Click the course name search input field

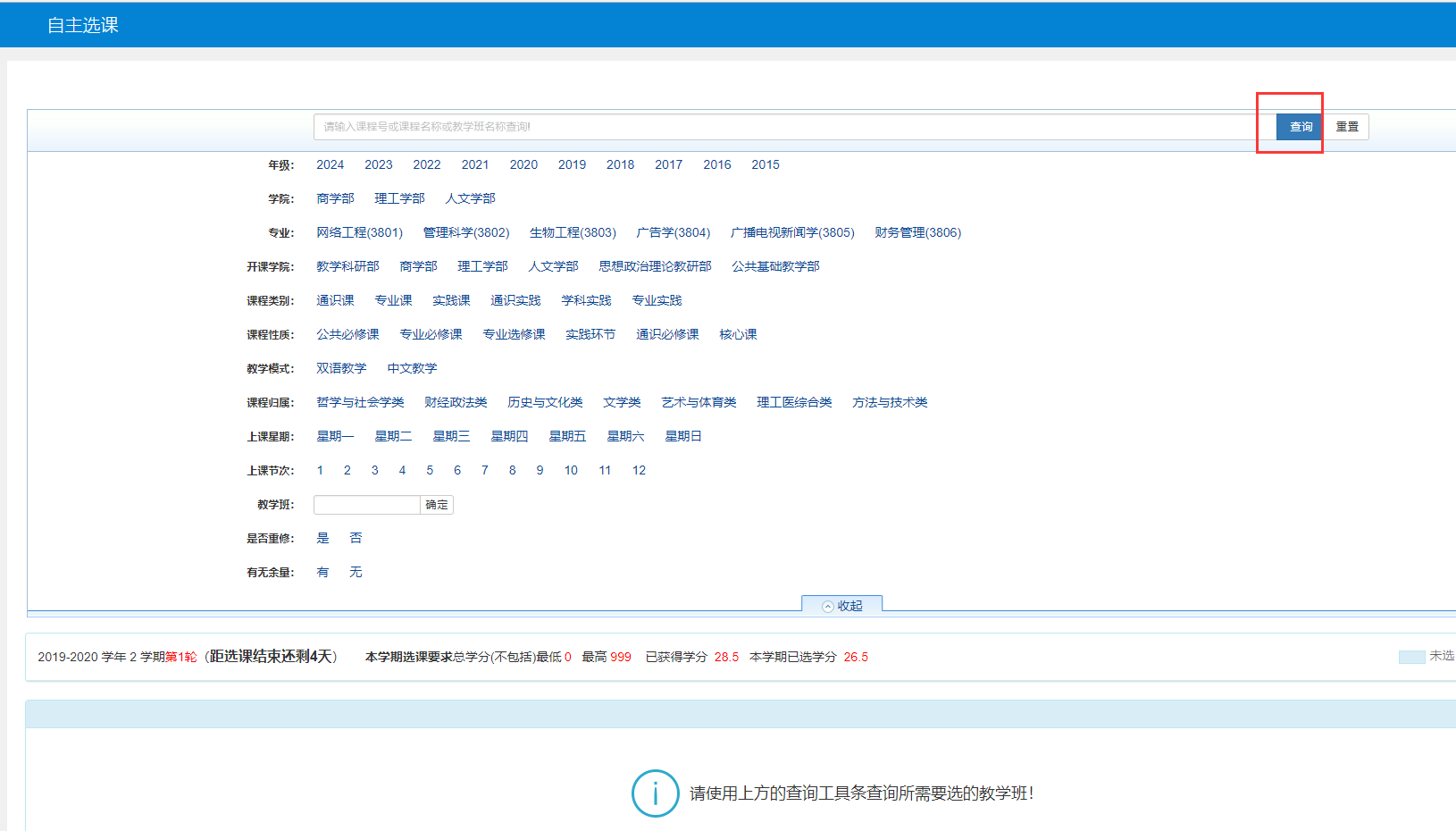coord(786,127)
